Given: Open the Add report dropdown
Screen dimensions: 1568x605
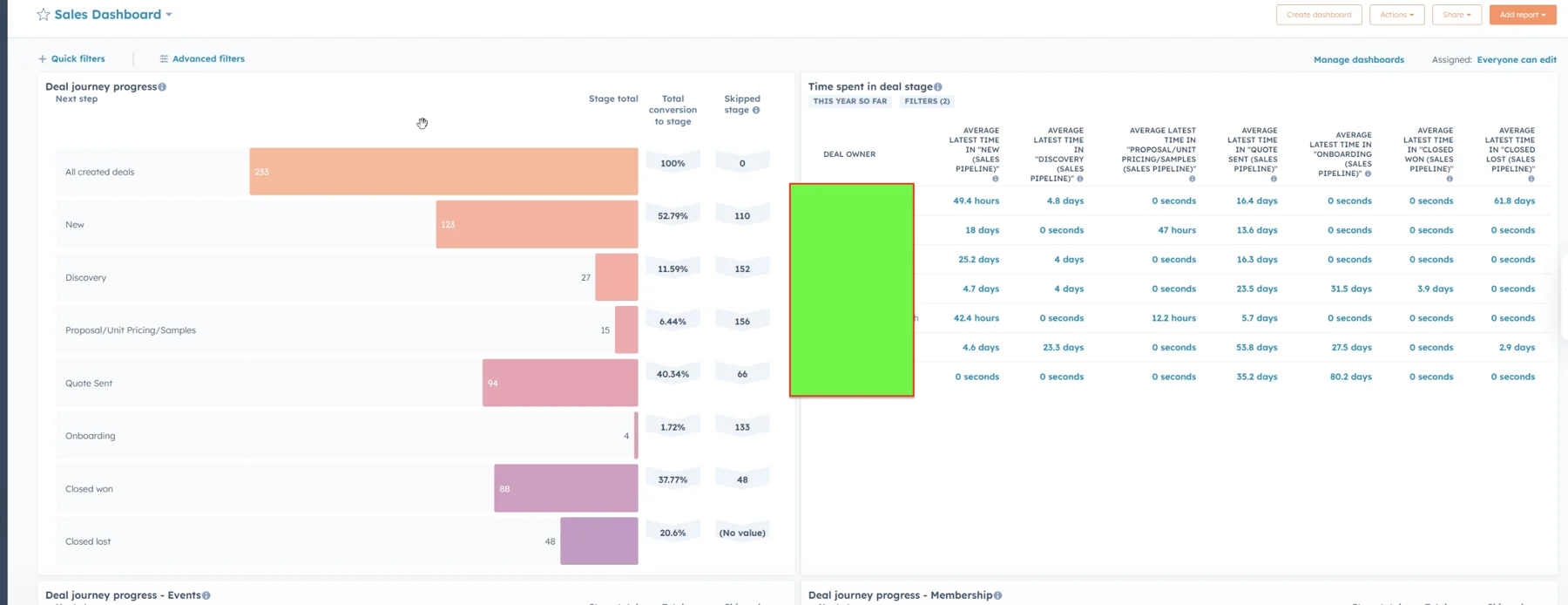Looking at the screenshot, I should tap(1523, 15).
